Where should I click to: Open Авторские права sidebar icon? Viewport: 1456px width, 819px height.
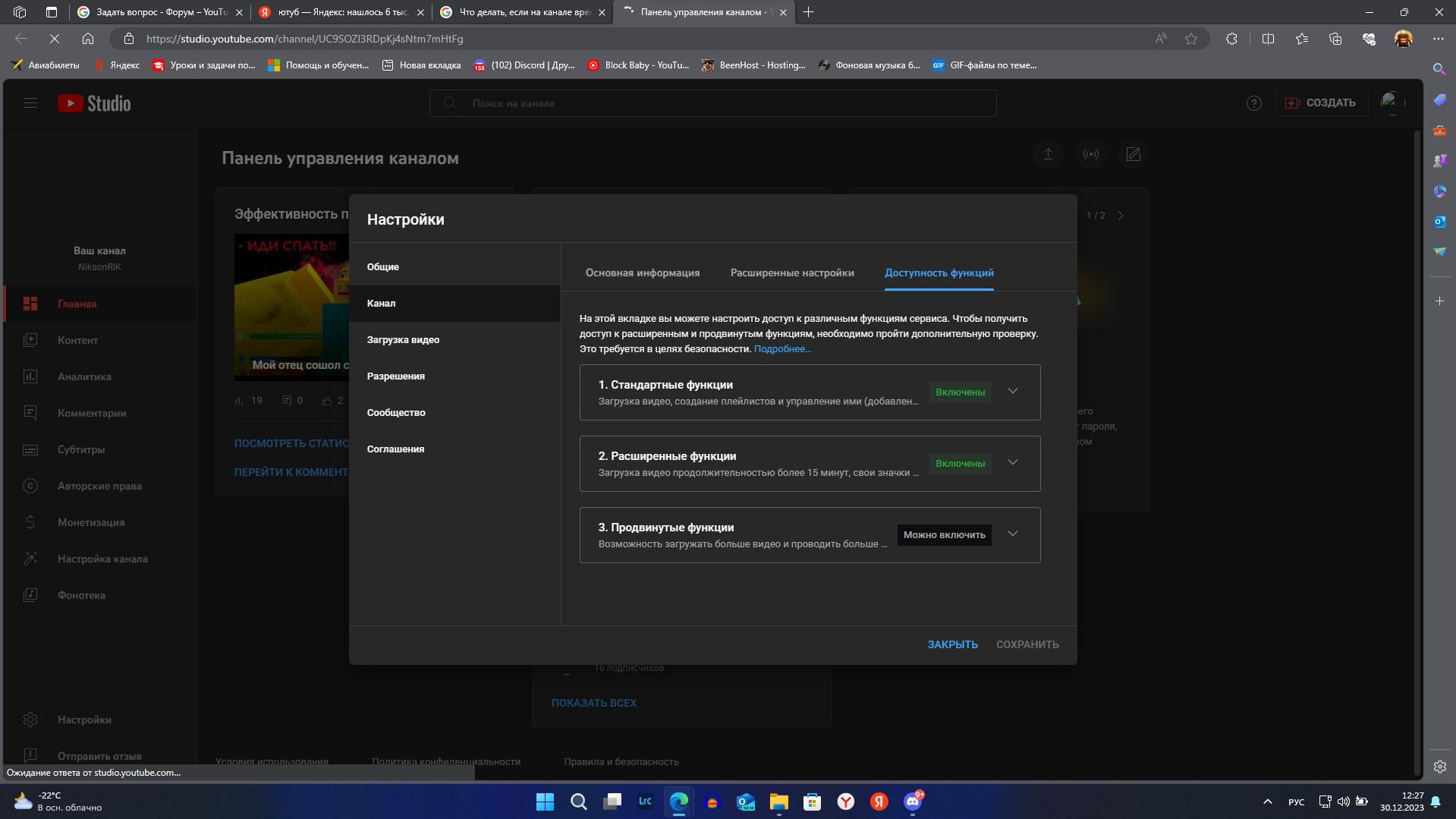click(30, 486)
